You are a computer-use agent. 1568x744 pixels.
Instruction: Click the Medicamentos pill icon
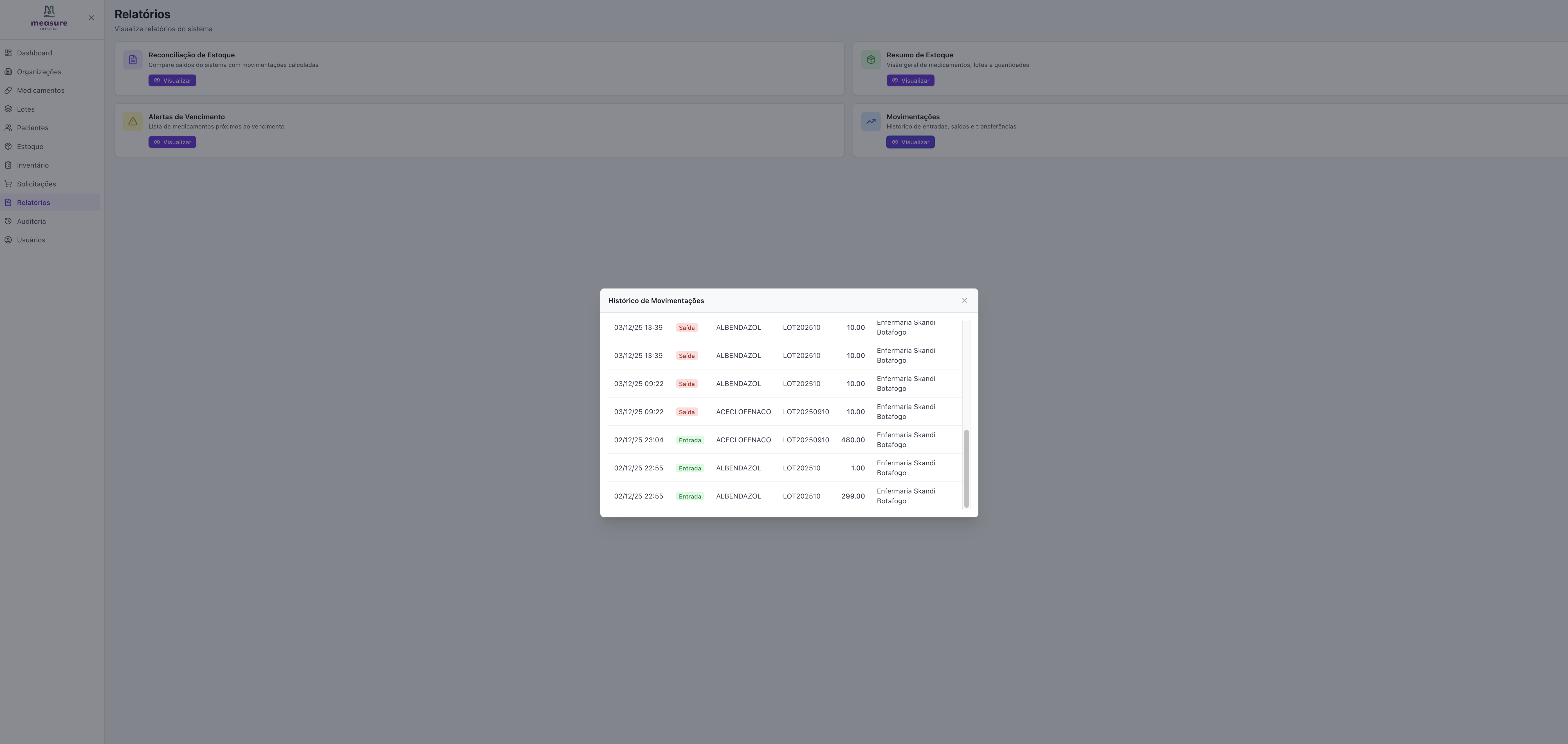(x=8, y=91)
